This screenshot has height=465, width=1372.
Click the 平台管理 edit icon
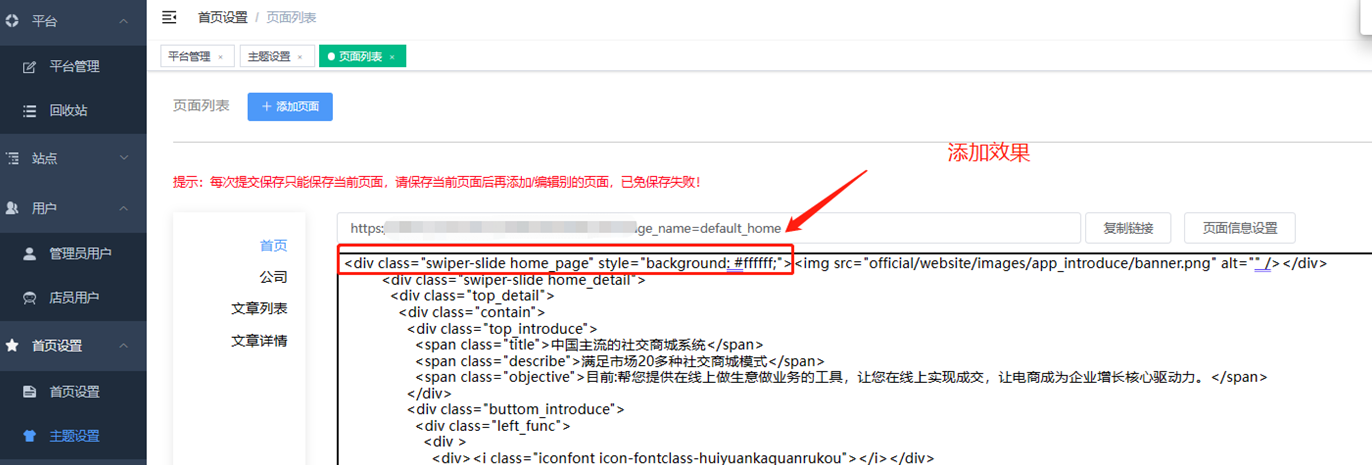[x=30, y=67]
